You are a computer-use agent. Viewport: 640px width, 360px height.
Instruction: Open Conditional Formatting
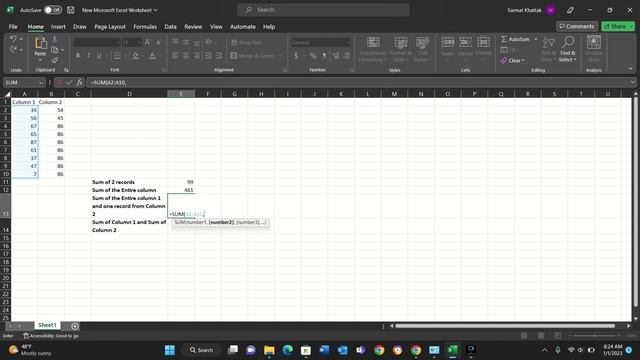pyautogui.click(x=373, y=49)
